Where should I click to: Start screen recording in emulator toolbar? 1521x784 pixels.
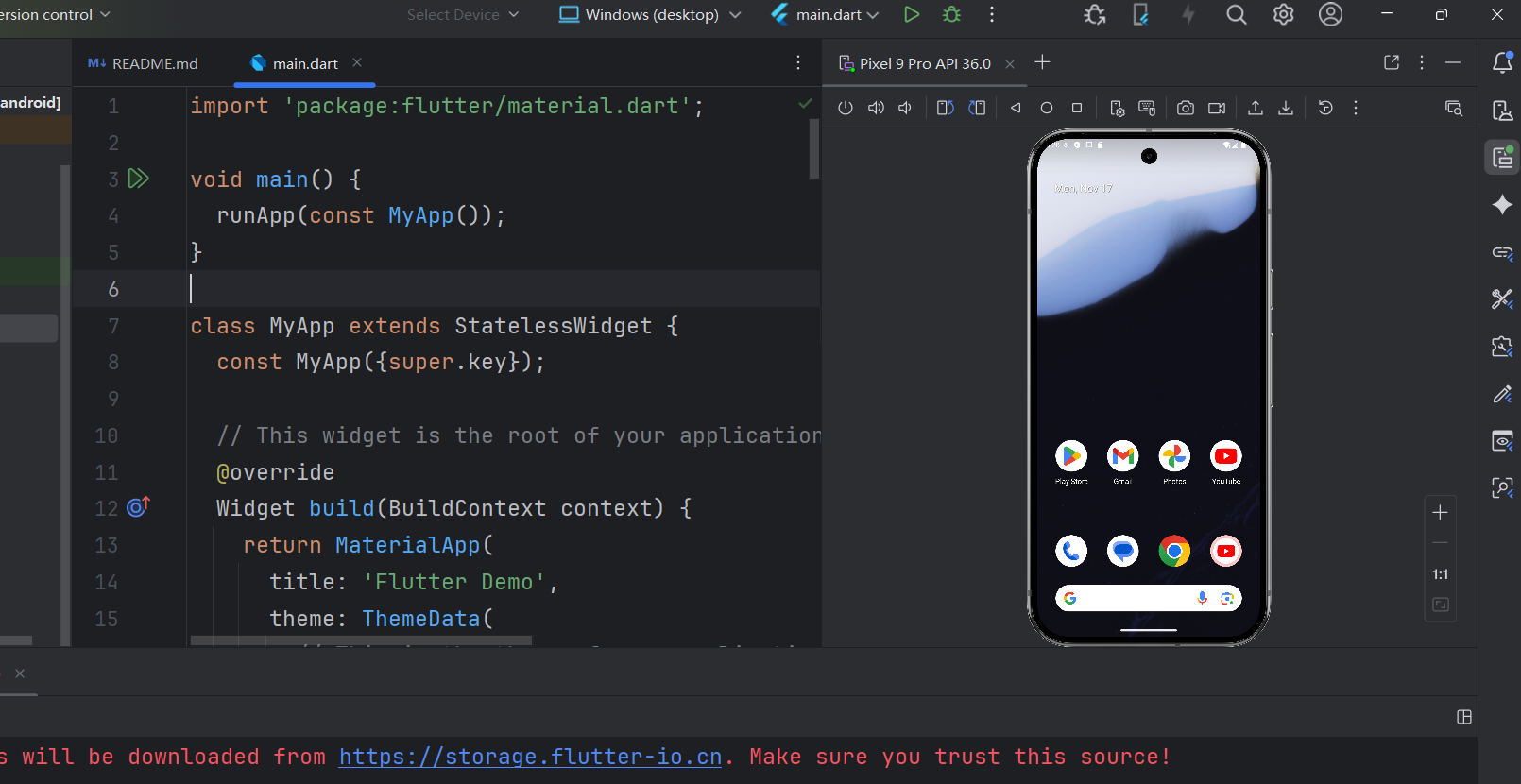point(1217,108)
